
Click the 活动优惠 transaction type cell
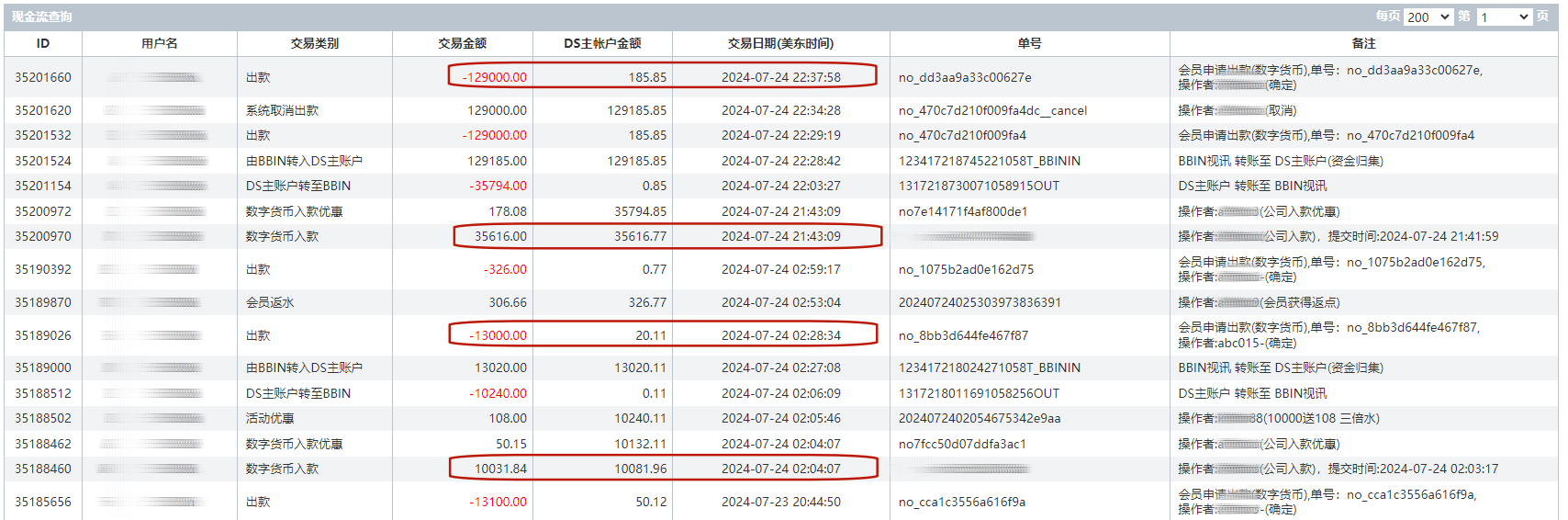(270, 418)
